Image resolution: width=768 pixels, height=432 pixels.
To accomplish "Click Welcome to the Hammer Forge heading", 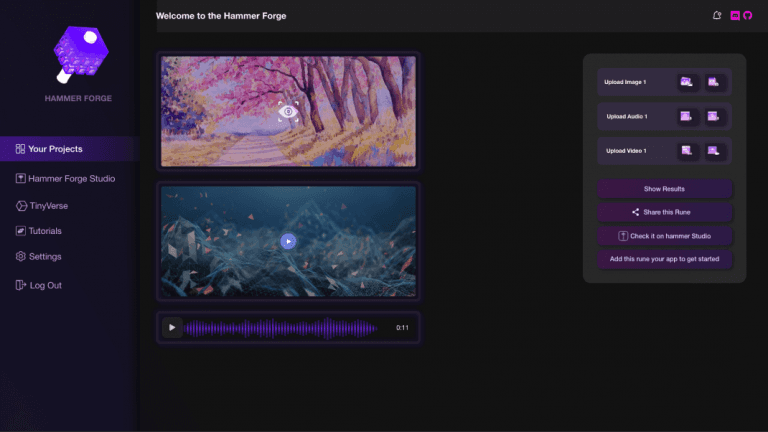I will tap(221, 16).
